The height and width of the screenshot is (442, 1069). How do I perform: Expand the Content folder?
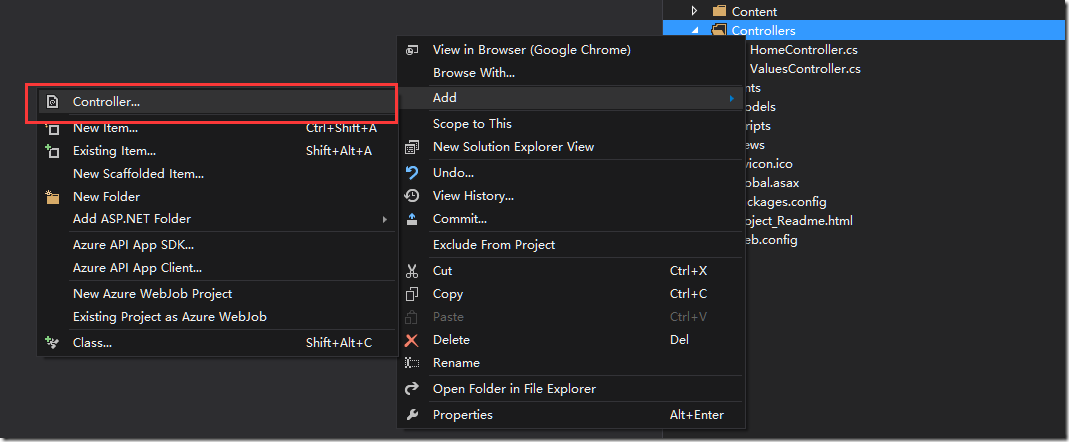[694, 11]
